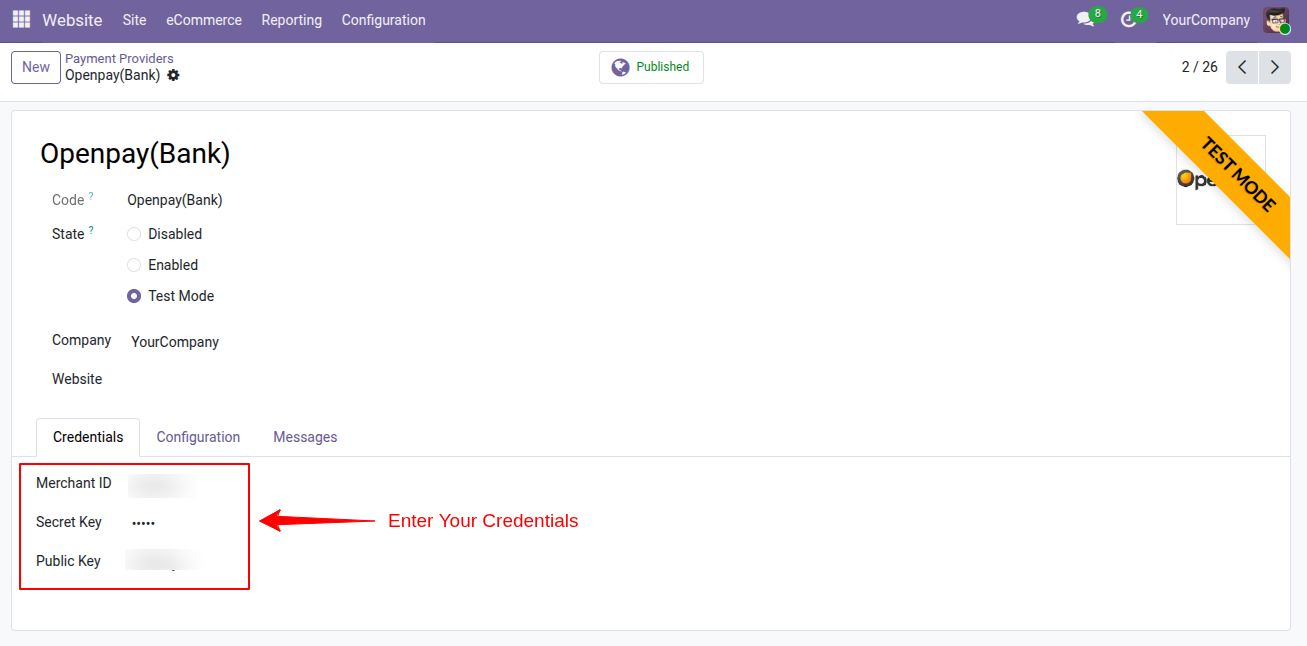Toggle the Published status button

tap(651, 67)
